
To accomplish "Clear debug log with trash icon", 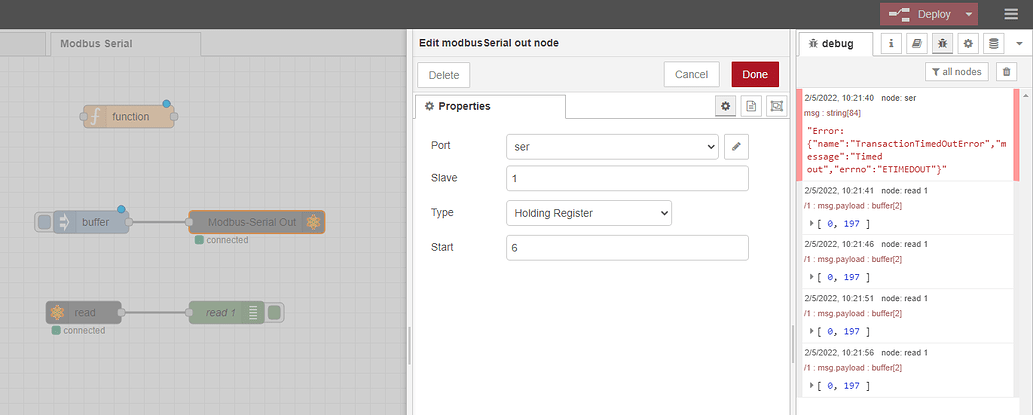I will coord(1006,71).
